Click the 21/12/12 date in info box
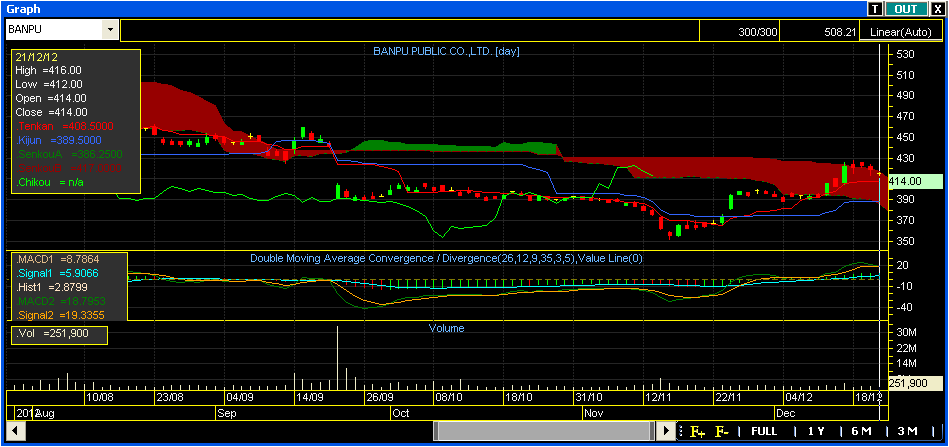Screen dimensions: 949x447 click(x=37, y=56)
